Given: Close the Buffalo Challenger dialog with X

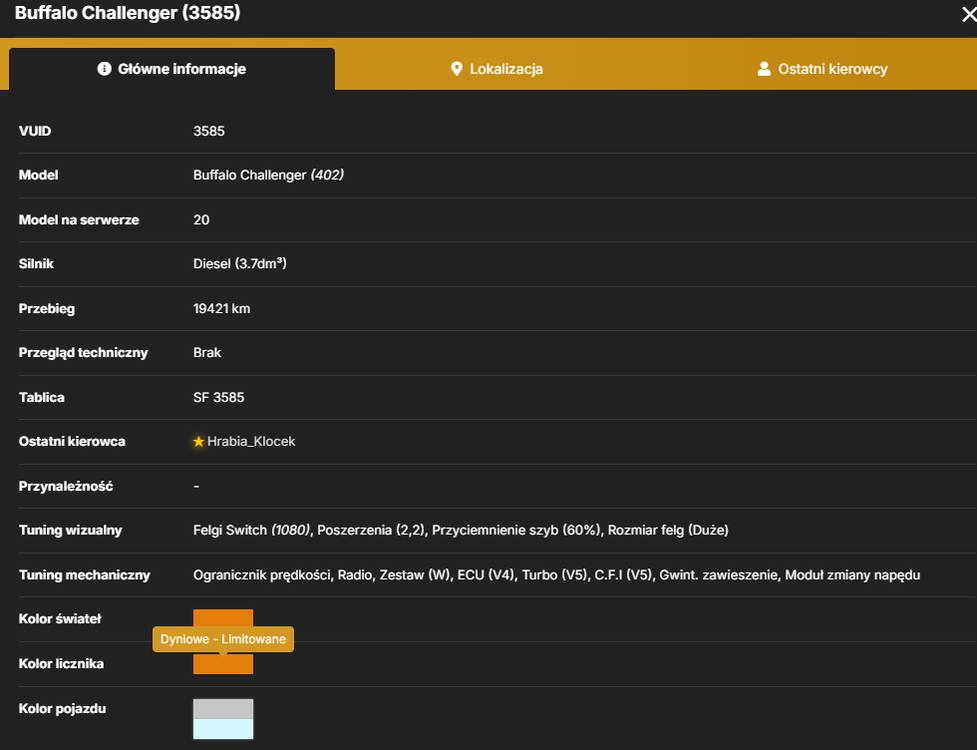Looking at the screenshot, I should tap(969, 14).
